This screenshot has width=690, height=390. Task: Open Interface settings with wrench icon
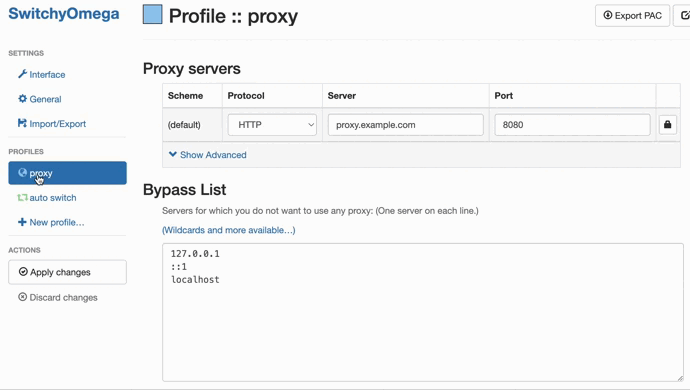[x=42, y=74]
